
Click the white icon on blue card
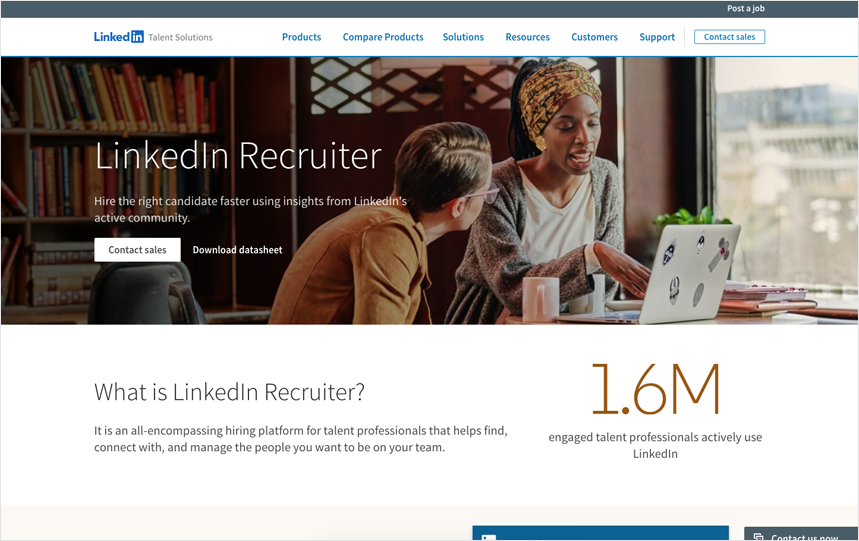click(x=489, y=538)
